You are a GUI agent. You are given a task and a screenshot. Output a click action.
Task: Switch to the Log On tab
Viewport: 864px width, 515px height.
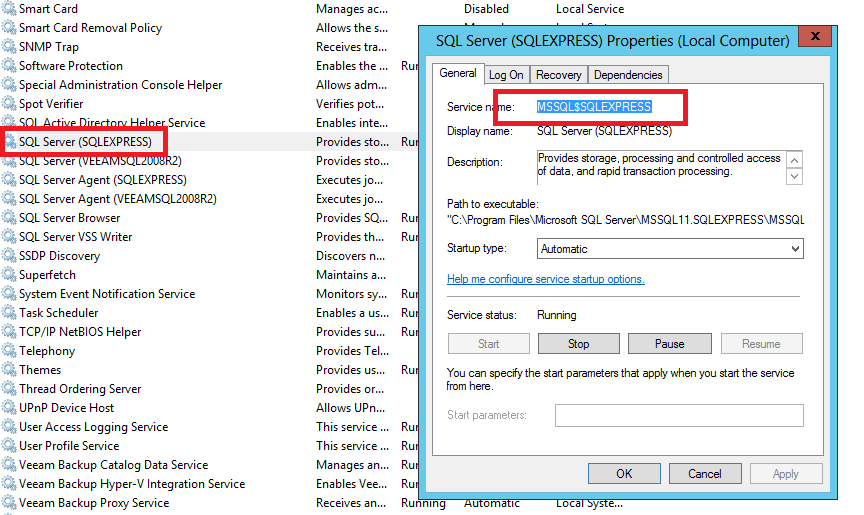point(506,75)
